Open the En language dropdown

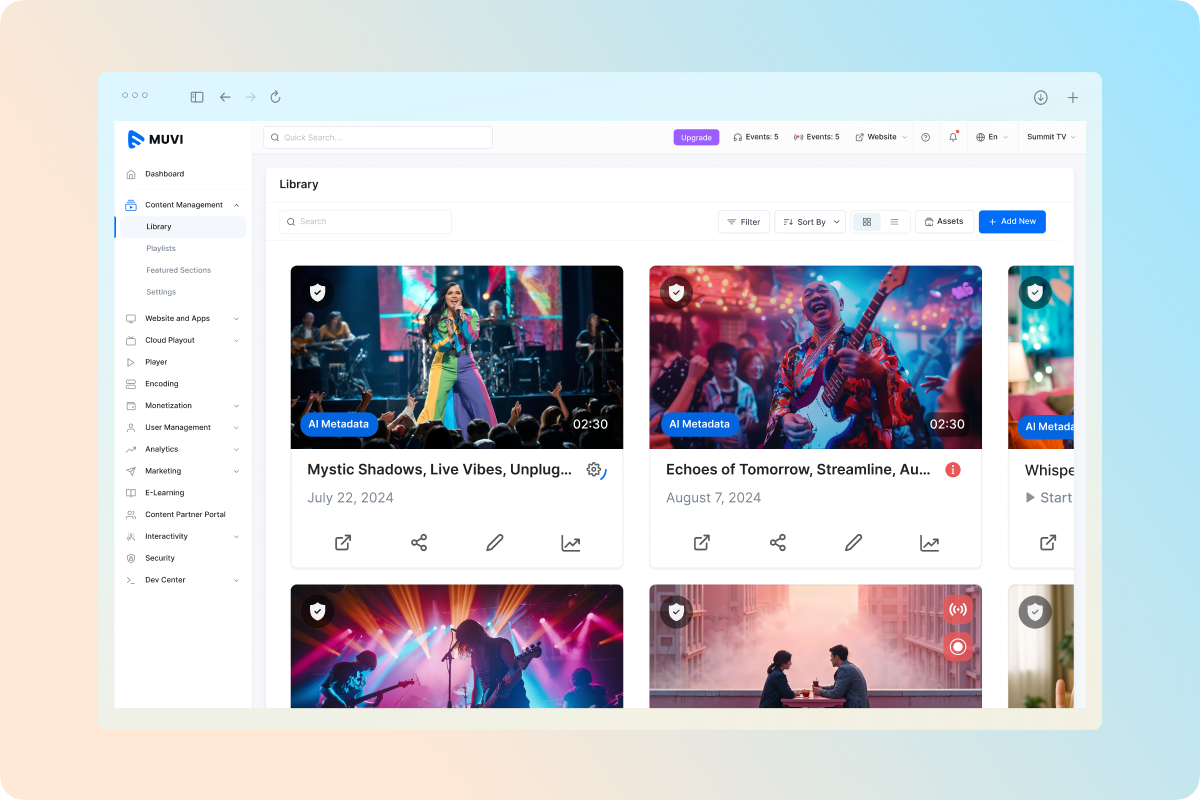click(992, 137)
